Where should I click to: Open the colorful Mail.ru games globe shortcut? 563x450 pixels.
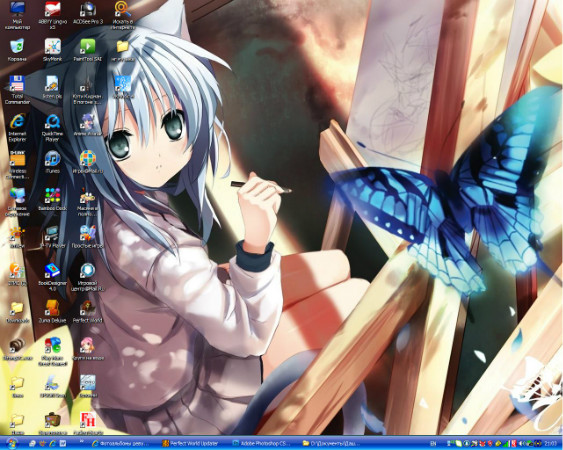(x=88, y=162)
